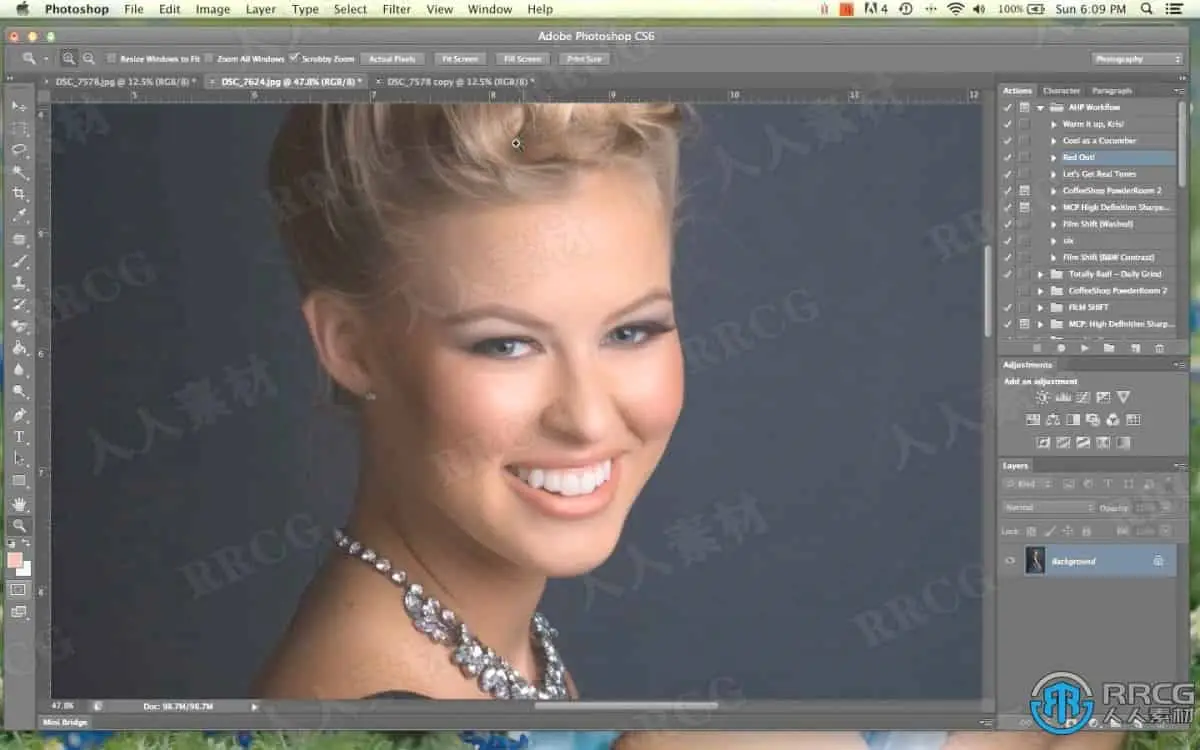Toggle the checkmark for Cool as a Cucumber
This screenshot has height=750, width=1200.
point(1008,140)
